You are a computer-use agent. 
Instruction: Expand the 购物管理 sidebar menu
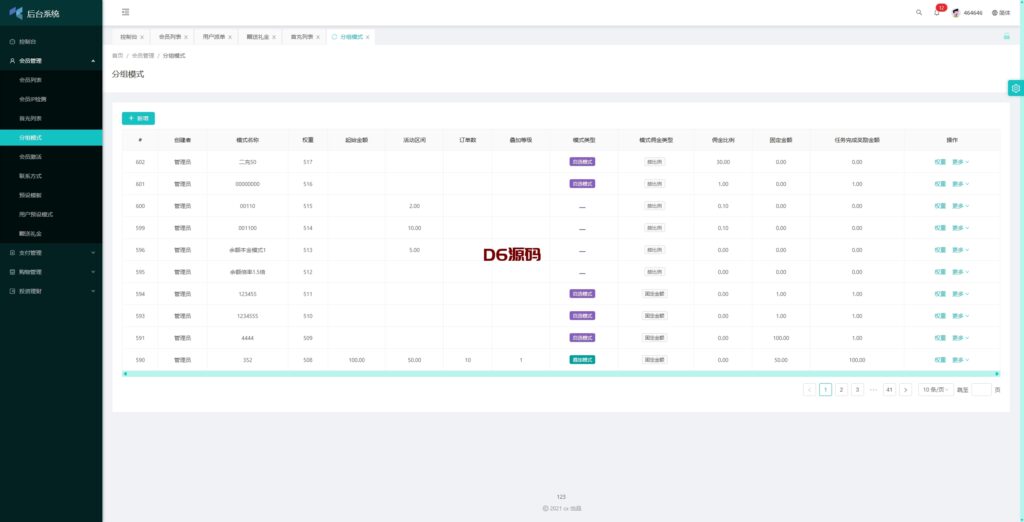click(x=51, y=272)
